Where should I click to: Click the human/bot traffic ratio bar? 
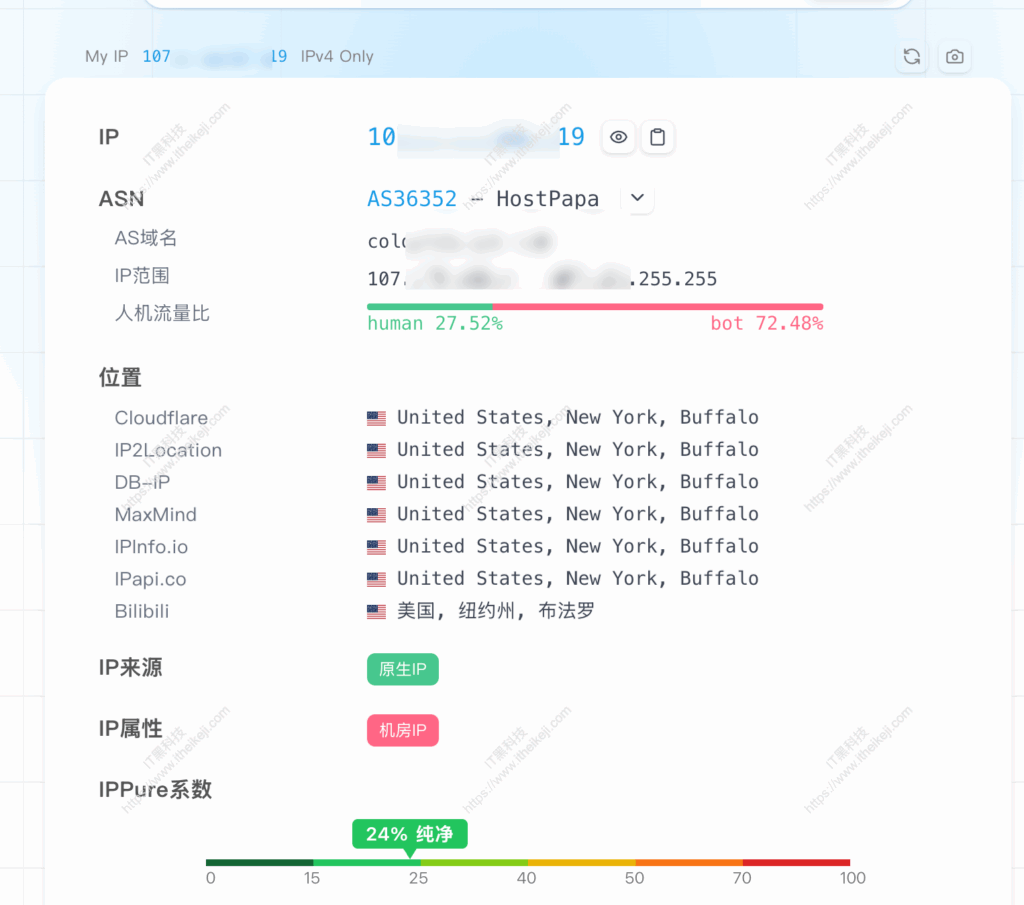pos(596,306)
